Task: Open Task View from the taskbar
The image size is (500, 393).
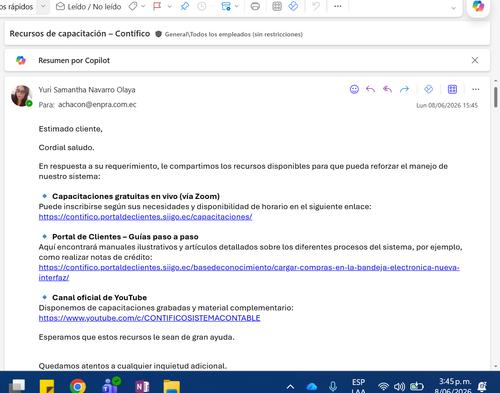Action: coord(17,386)
